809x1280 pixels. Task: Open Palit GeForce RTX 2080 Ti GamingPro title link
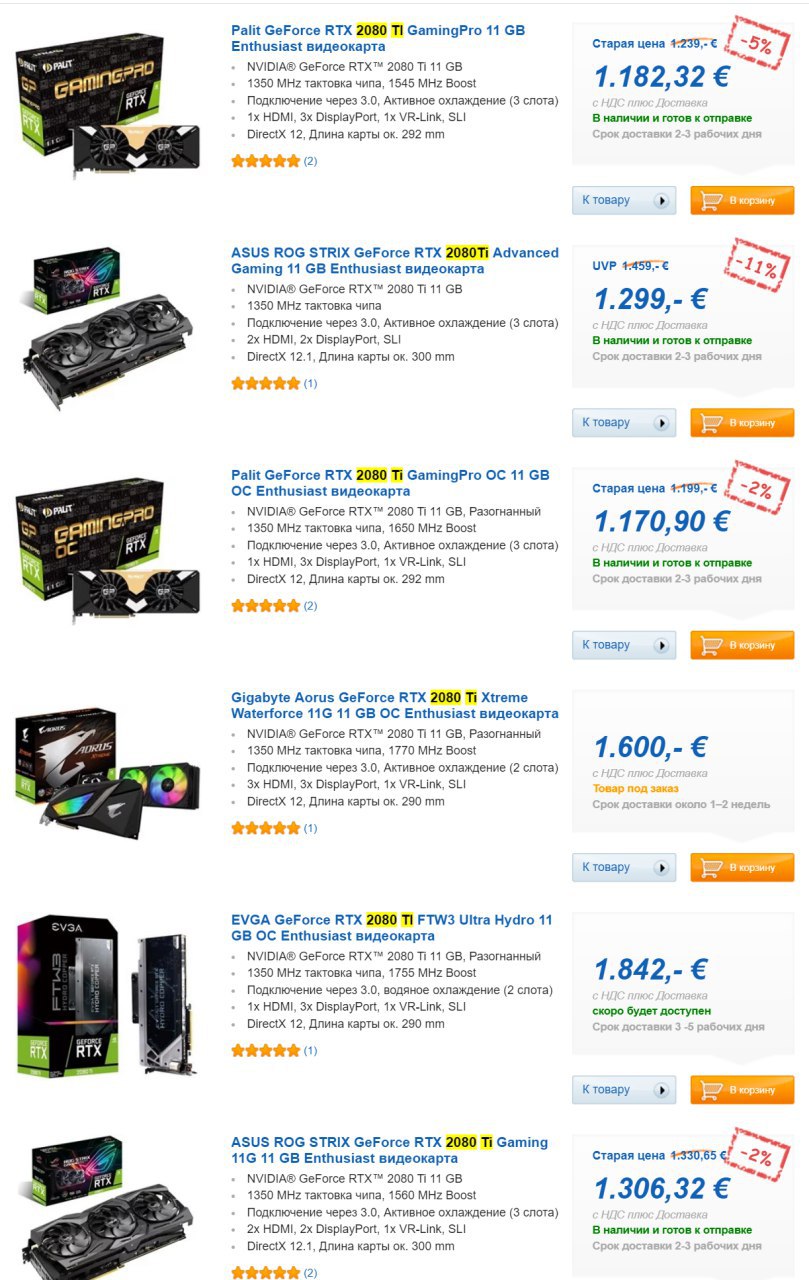point(378,38)
